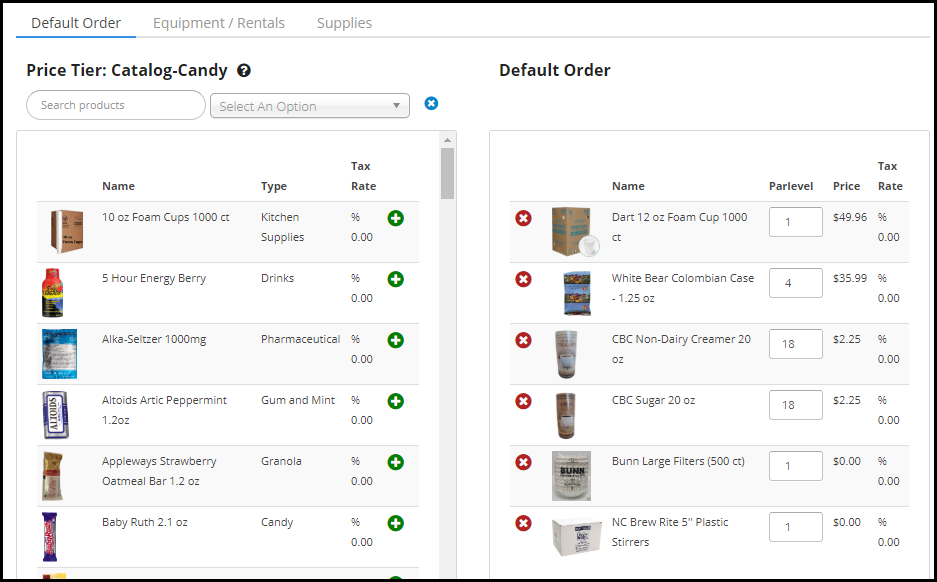Click the Kitchen Supplies type cell

coord(283,227)
